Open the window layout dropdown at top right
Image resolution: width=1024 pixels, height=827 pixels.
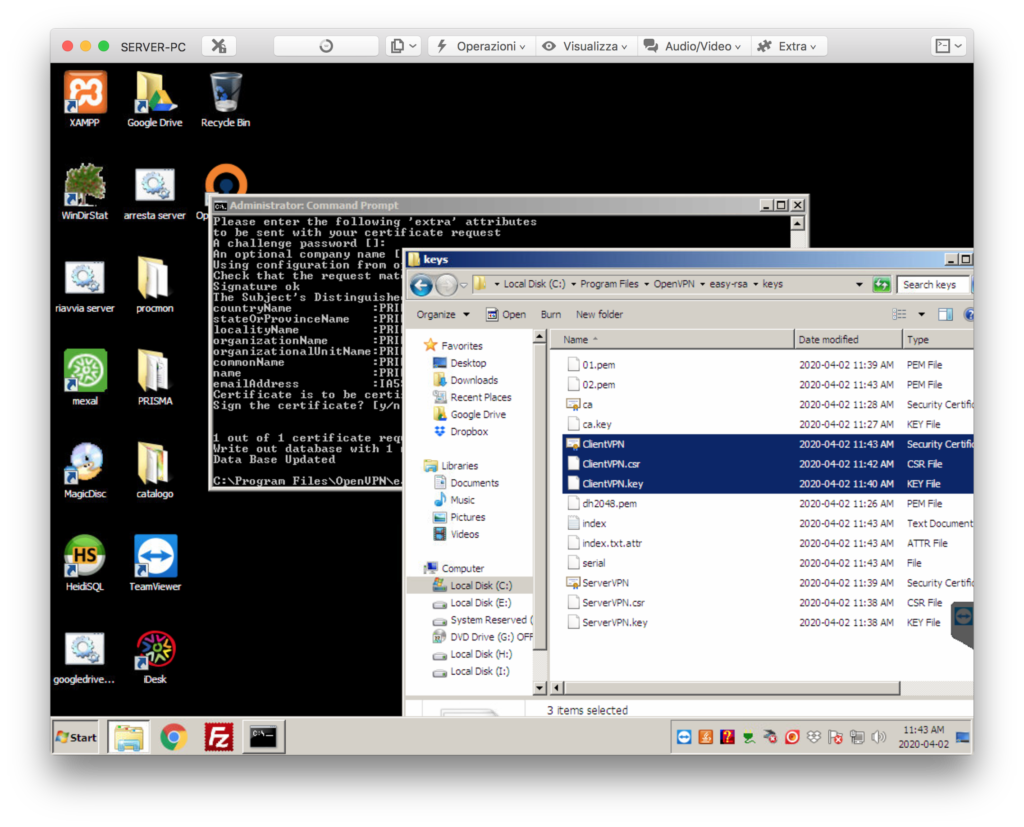(948, 46)
